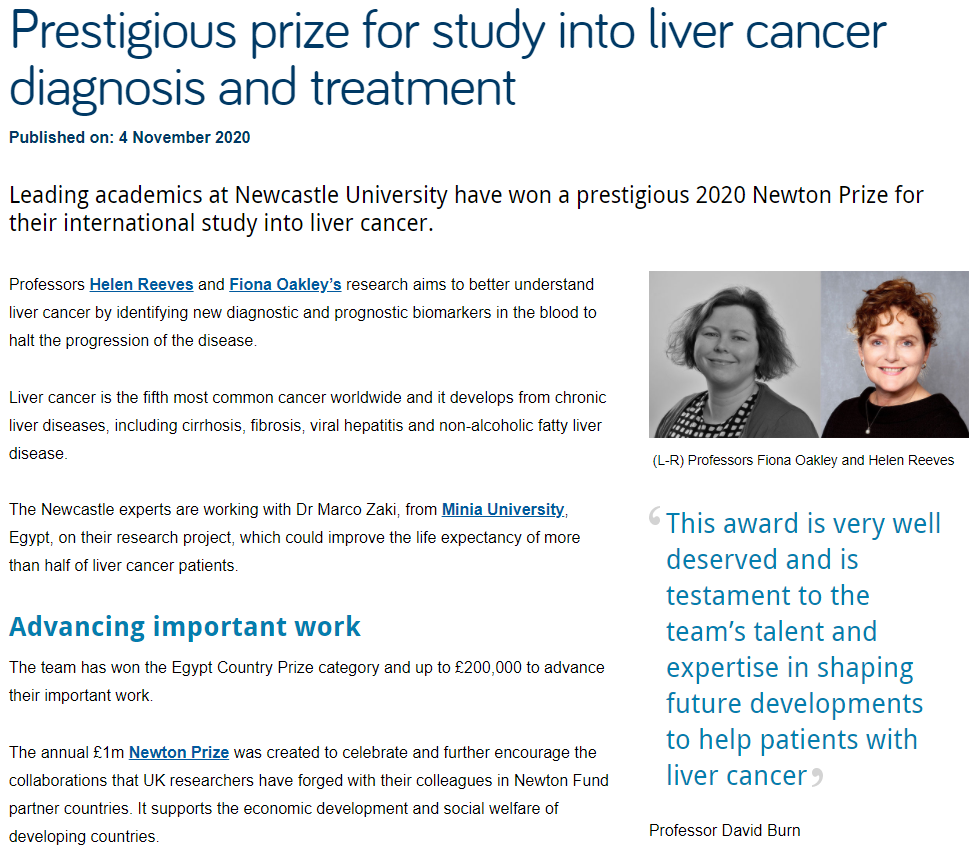This screenshot has height=867, width=980.
Task: Click the black-and-white photo of Fiona Oakley
Action: click(734, 354)
